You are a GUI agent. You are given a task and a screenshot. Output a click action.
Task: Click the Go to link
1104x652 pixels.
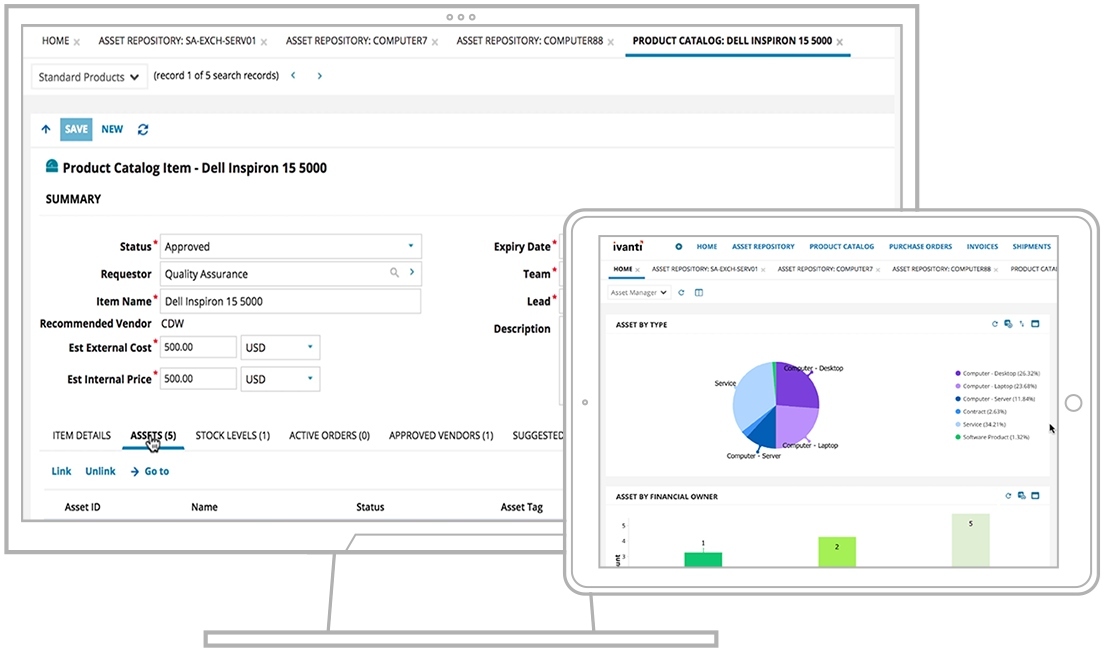(x=150, y=471)
